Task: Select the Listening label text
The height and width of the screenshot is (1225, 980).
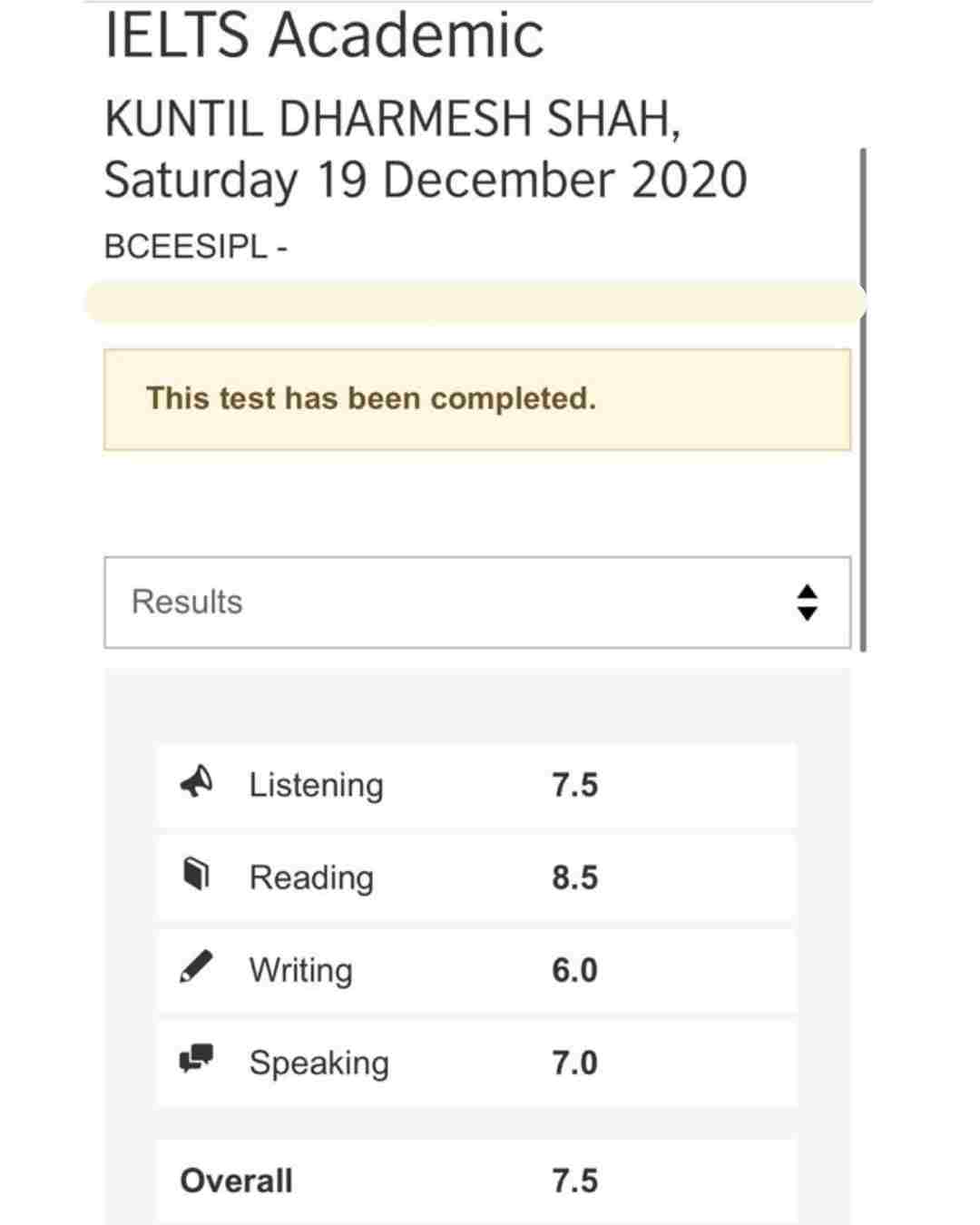Action: (x=317, y=785)
